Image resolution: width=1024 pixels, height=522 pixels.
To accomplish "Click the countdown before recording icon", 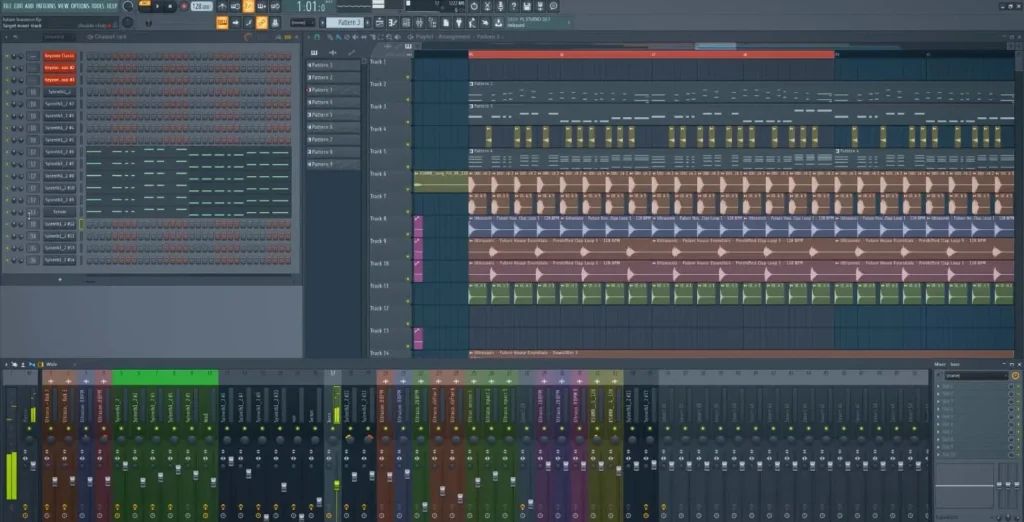I will click(248, 6).
